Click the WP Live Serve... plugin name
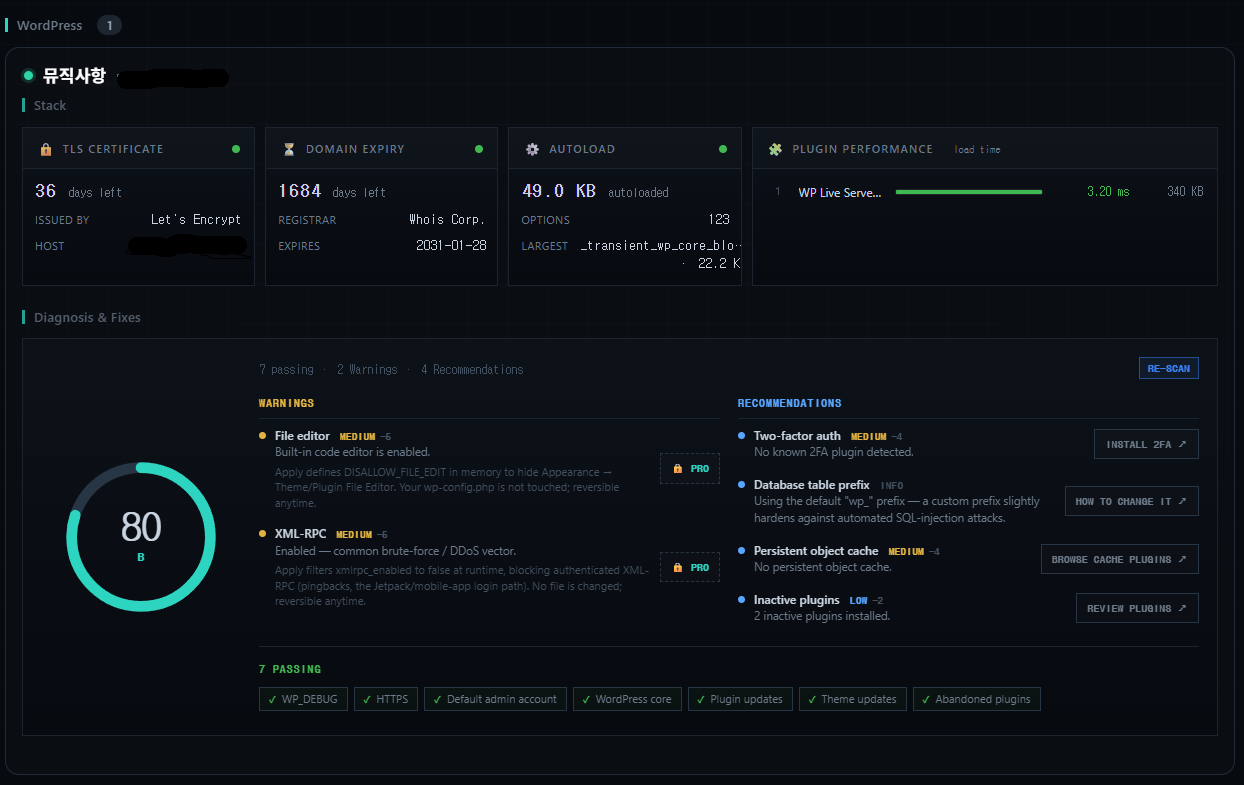 840,192
